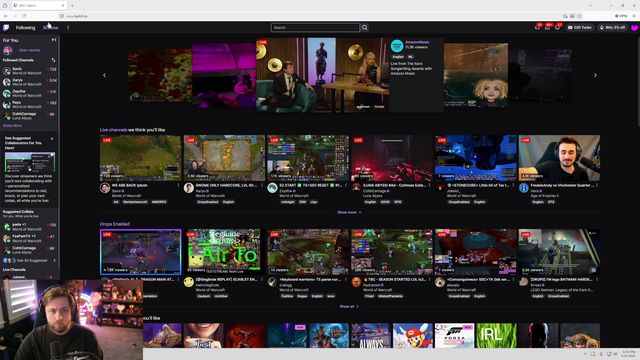Open the Drops Enabled heading link
The height and width of the screenshot is (360, 640).
click(115, 224)
